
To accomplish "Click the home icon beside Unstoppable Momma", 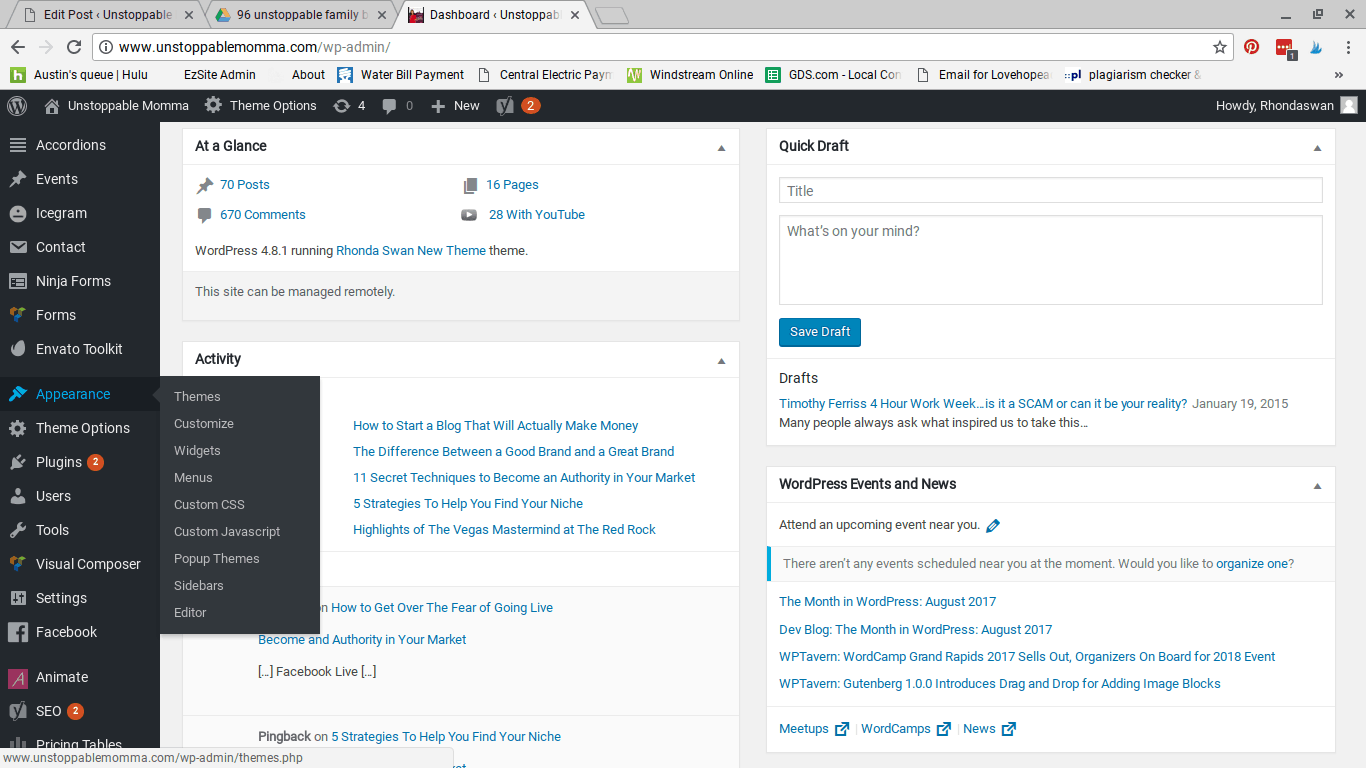I will pos(52,105).
